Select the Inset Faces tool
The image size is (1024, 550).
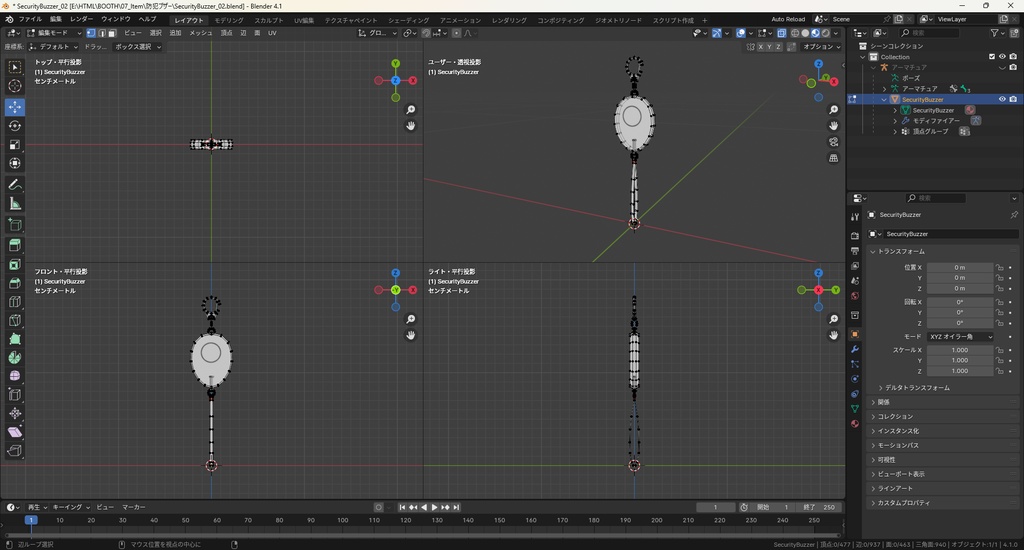[14, 265]
